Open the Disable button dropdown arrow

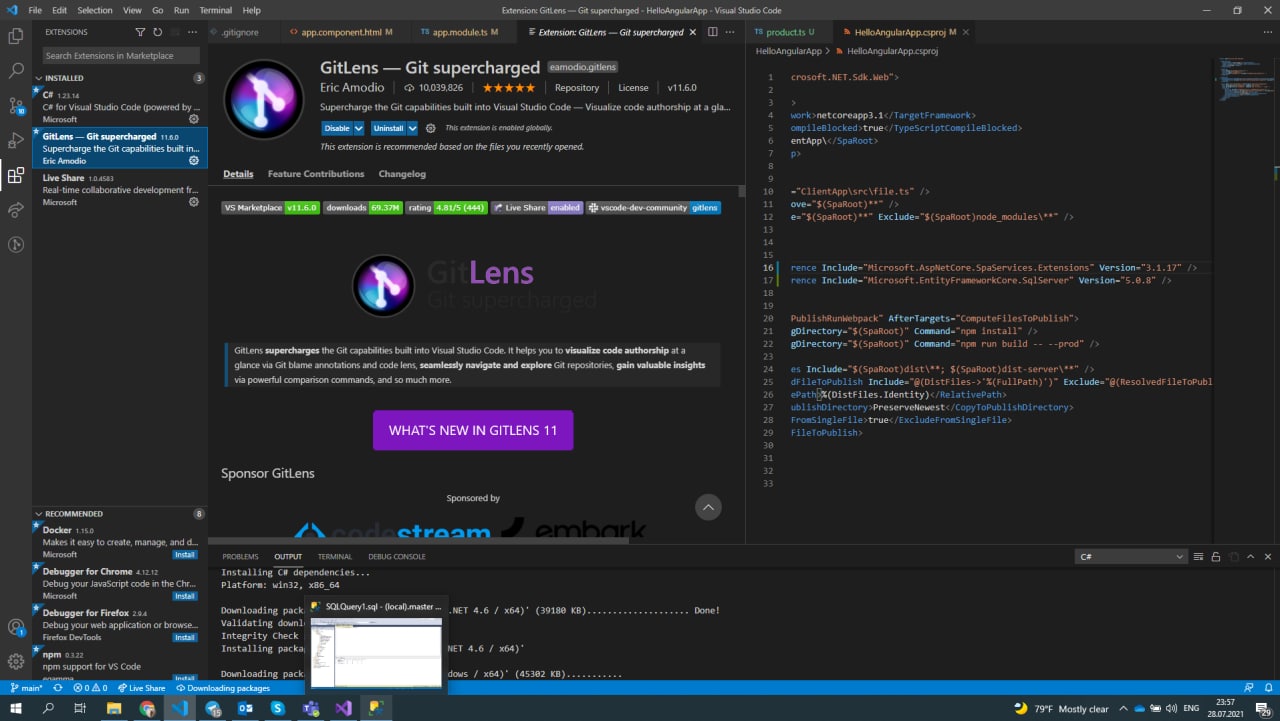click(x=359, y=128)
